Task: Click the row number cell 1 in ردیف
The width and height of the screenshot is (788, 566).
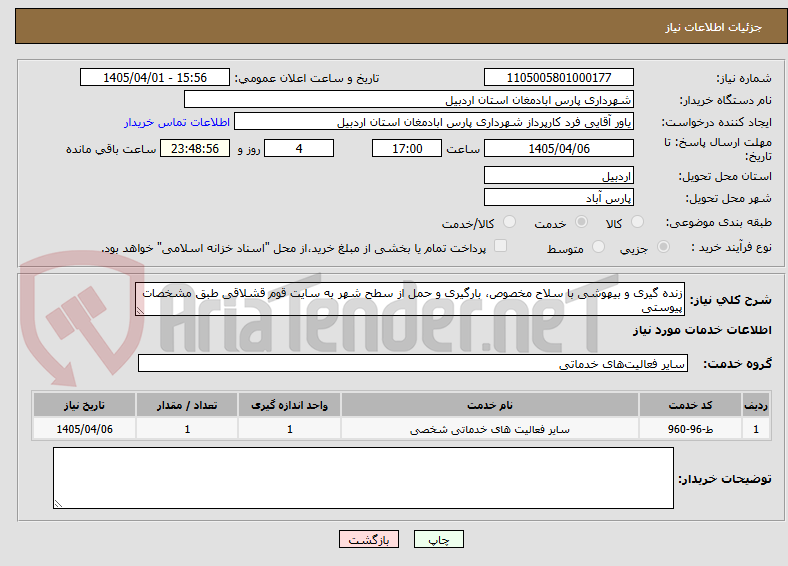Action: (x=756, y=429)
